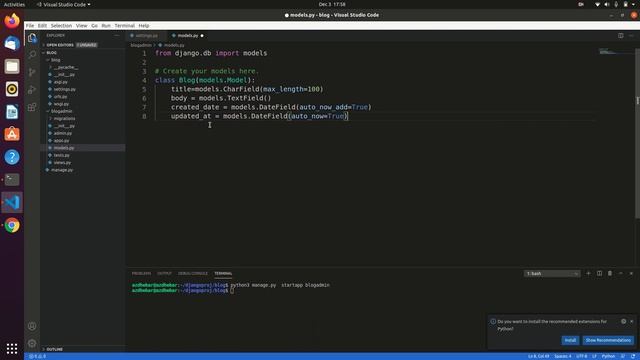This screenshot has height=360, width=640.
Task: Open the Source Control view
Action: [32, 72]
